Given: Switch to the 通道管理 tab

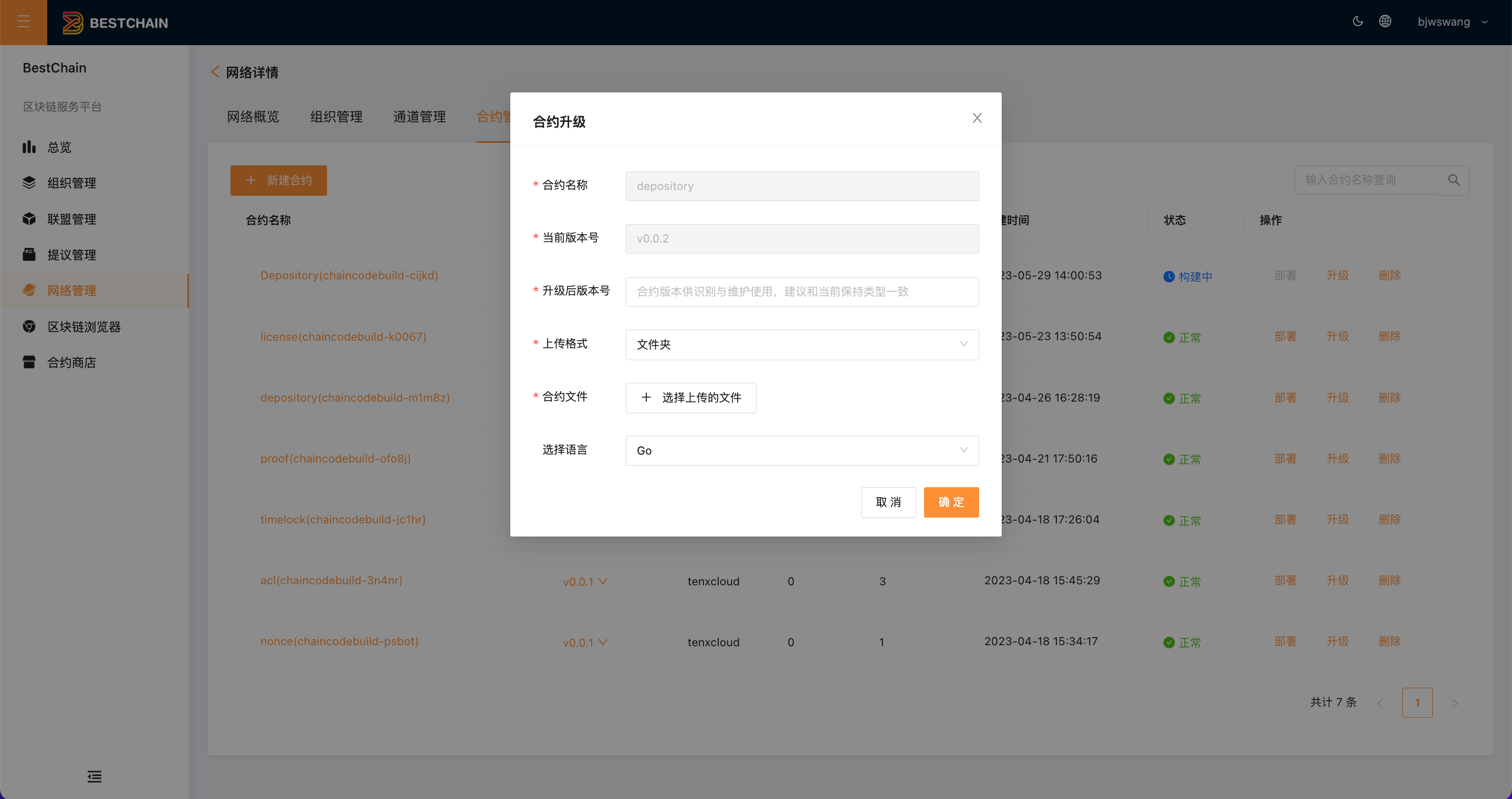Looking at the screenshot, I should tap(419, 117).
